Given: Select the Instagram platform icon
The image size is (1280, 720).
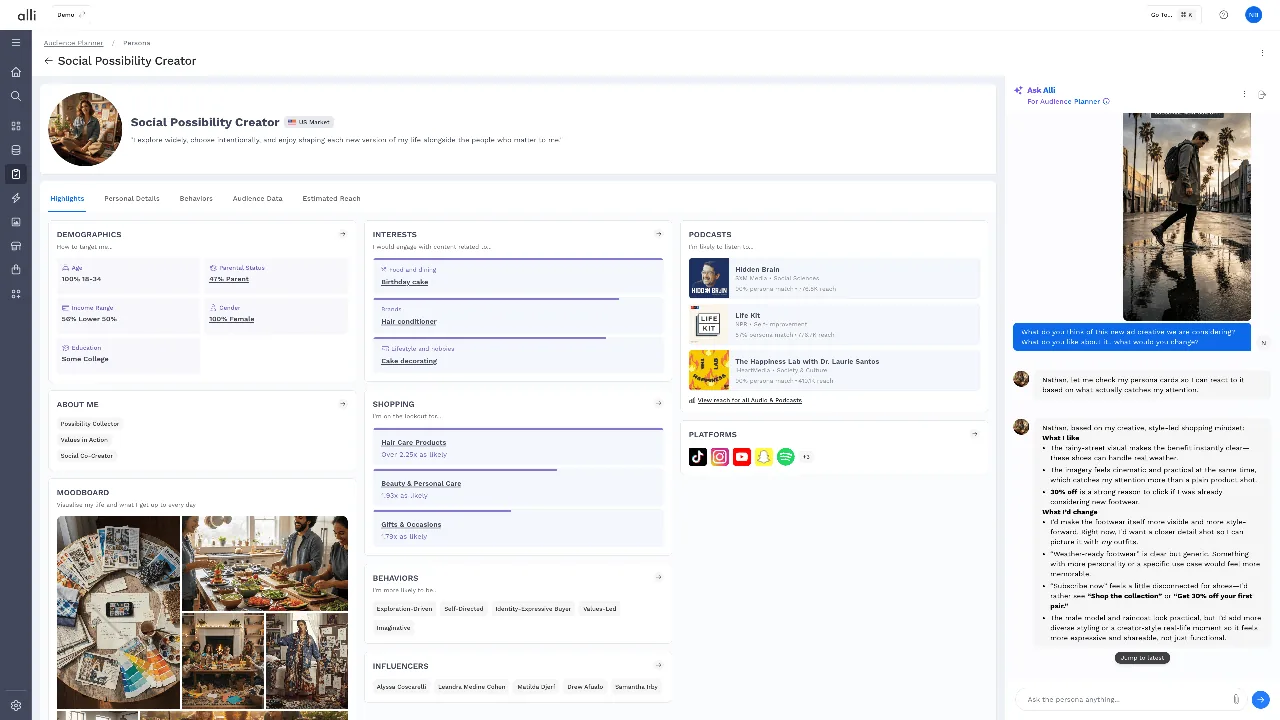Looking at the screenshot, I should click(x=720, y=457).
